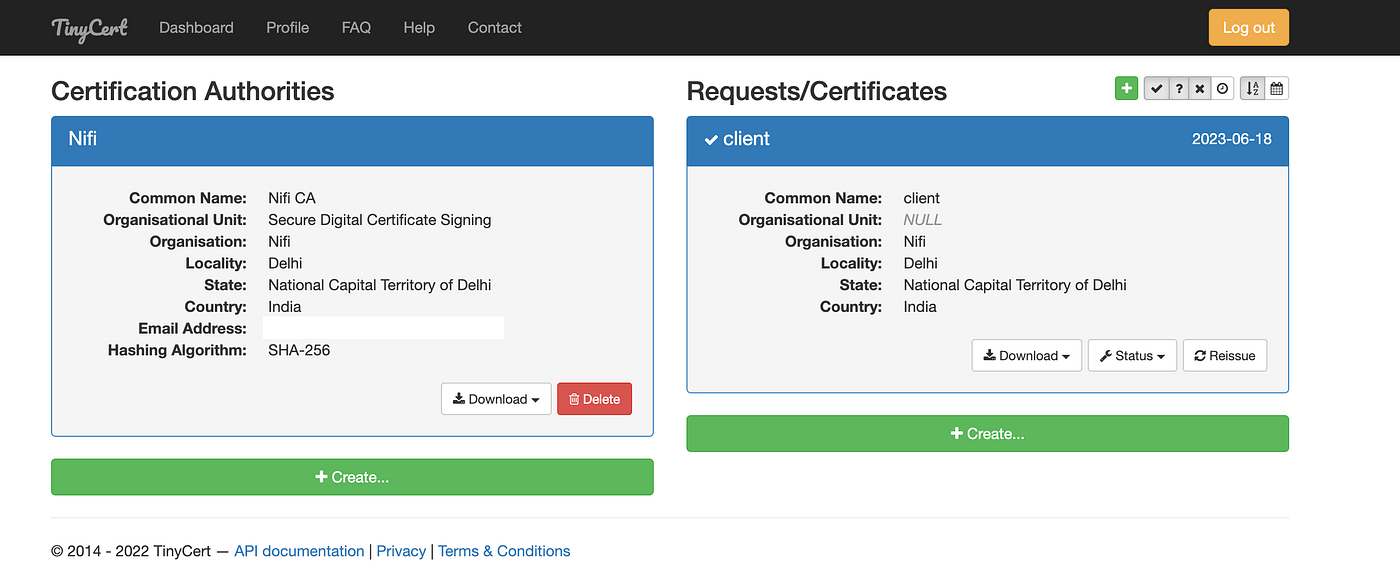This screenshot has height=588, width=1400.
Task: Create a new certification authority
Action: point(352,477)
